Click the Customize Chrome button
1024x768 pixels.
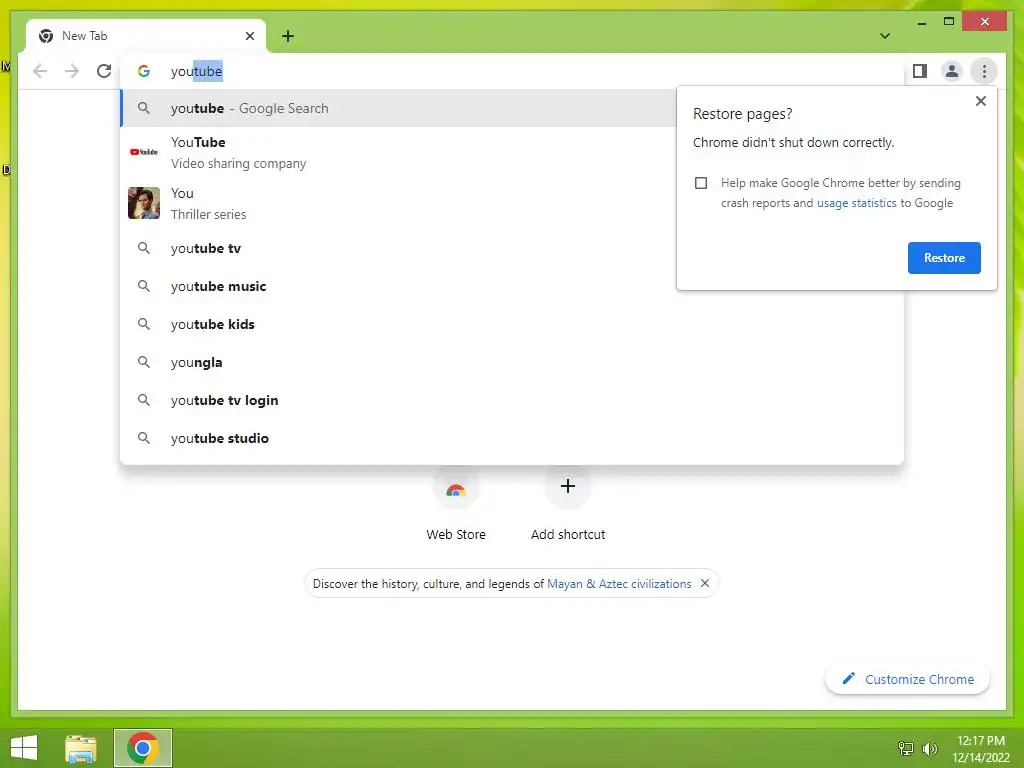pyautogui.click(x=907, y=679)
